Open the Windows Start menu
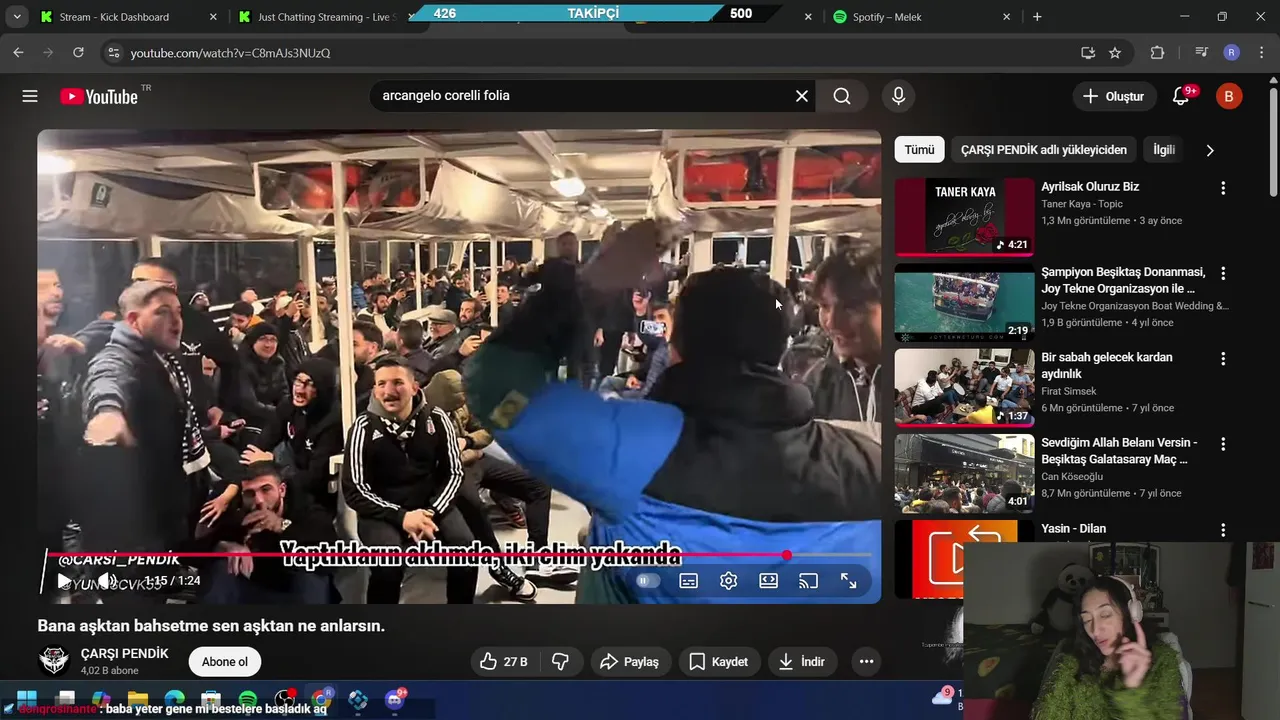This screenshot has width=1280, height=720. (26, 700)
